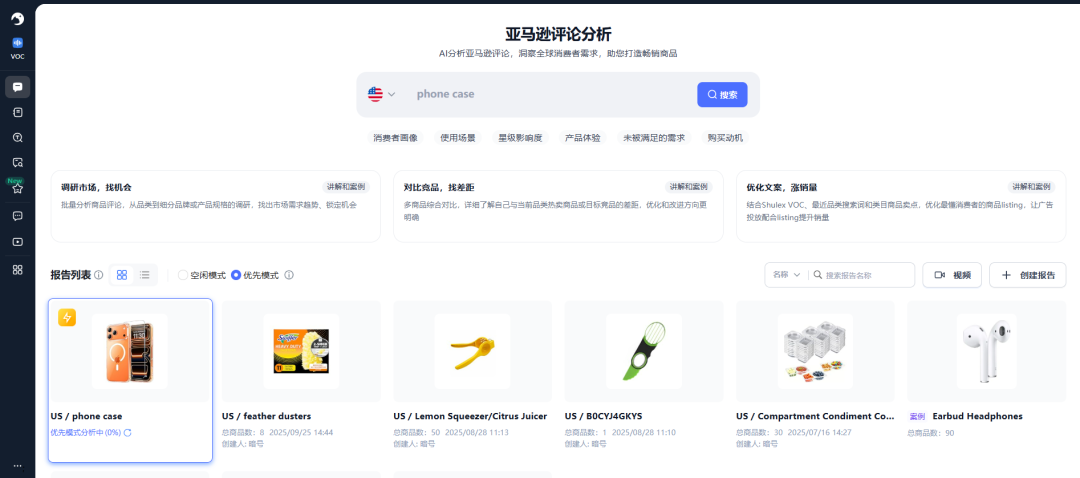
Task: Click the magnifier icon in report search
Action: pos(818,275)
